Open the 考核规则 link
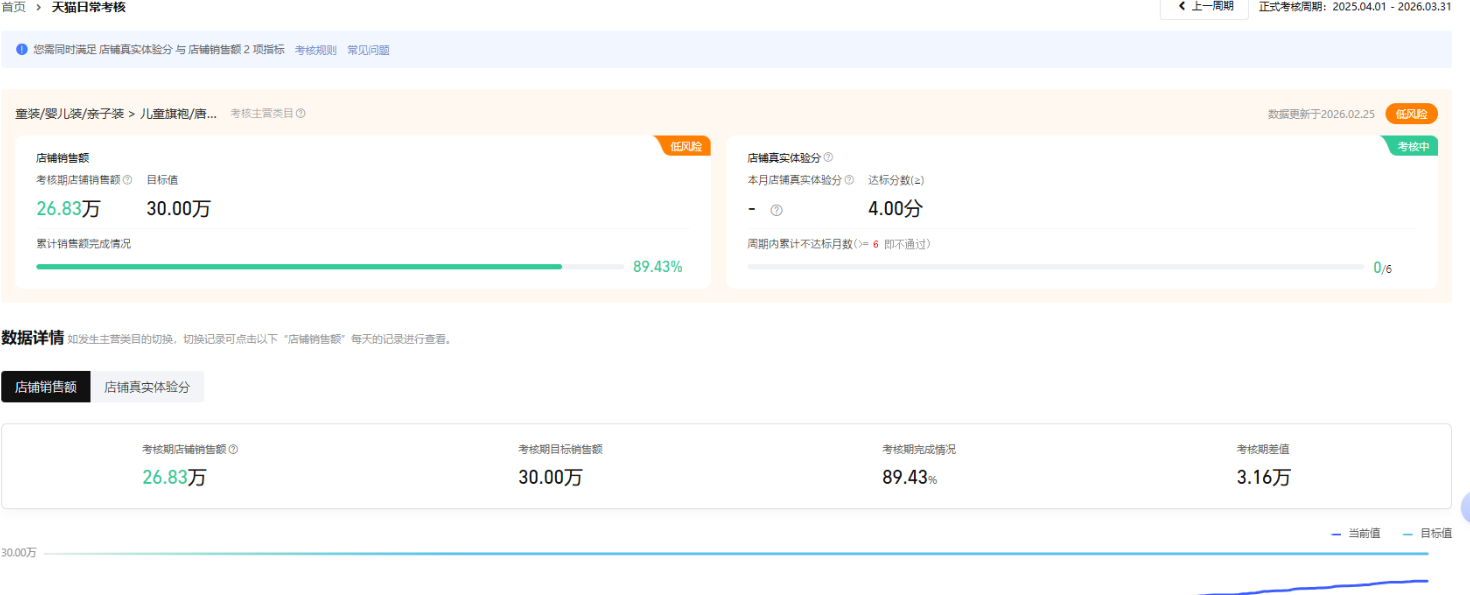The image size is (1470, 595). pyautogui.click(x=315, y=50)
